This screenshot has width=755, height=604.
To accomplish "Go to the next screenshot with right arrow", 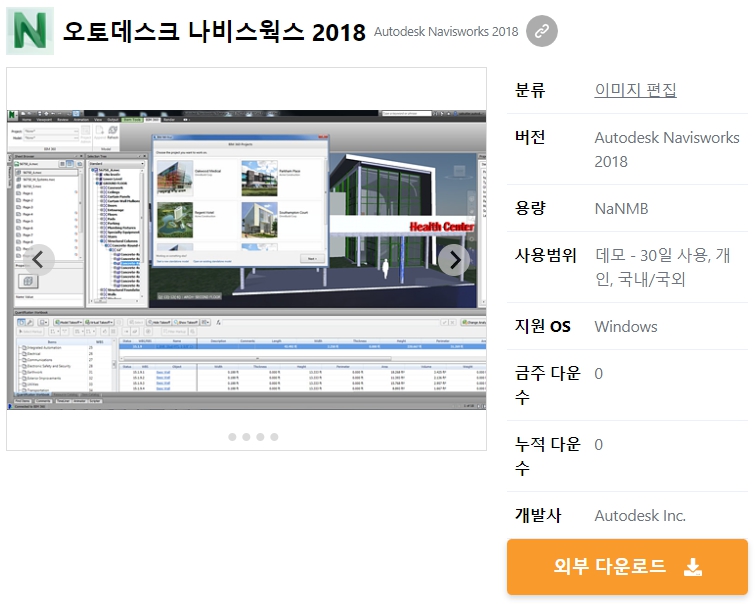I will pos(454,260).
